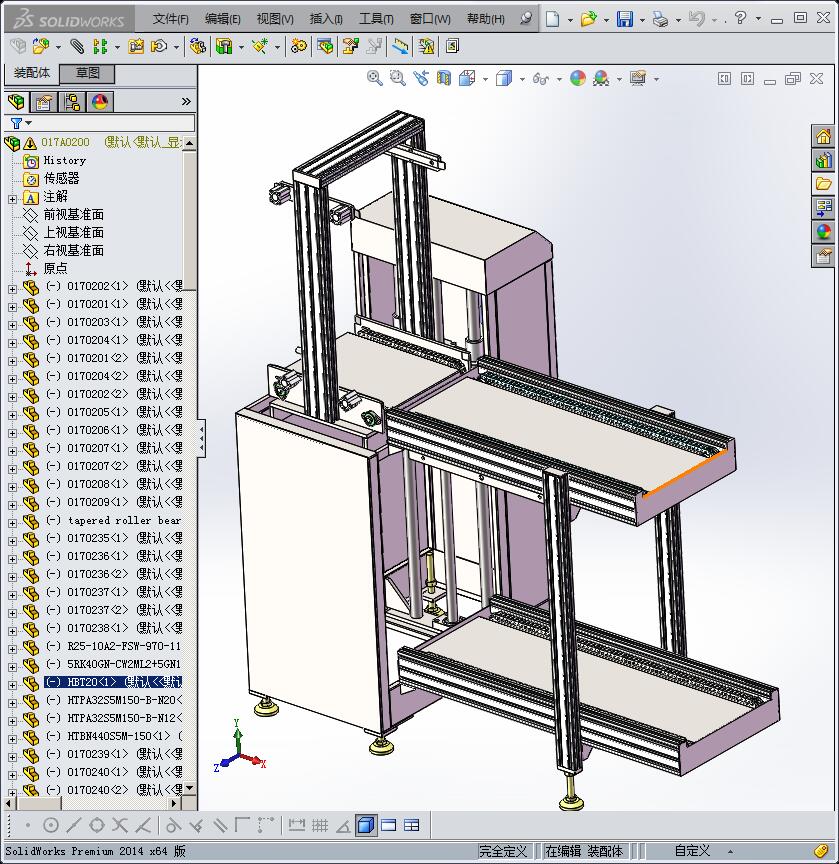Click the Print icon in the top toolbar
The image size is (839, 864).
coord(660,19)
